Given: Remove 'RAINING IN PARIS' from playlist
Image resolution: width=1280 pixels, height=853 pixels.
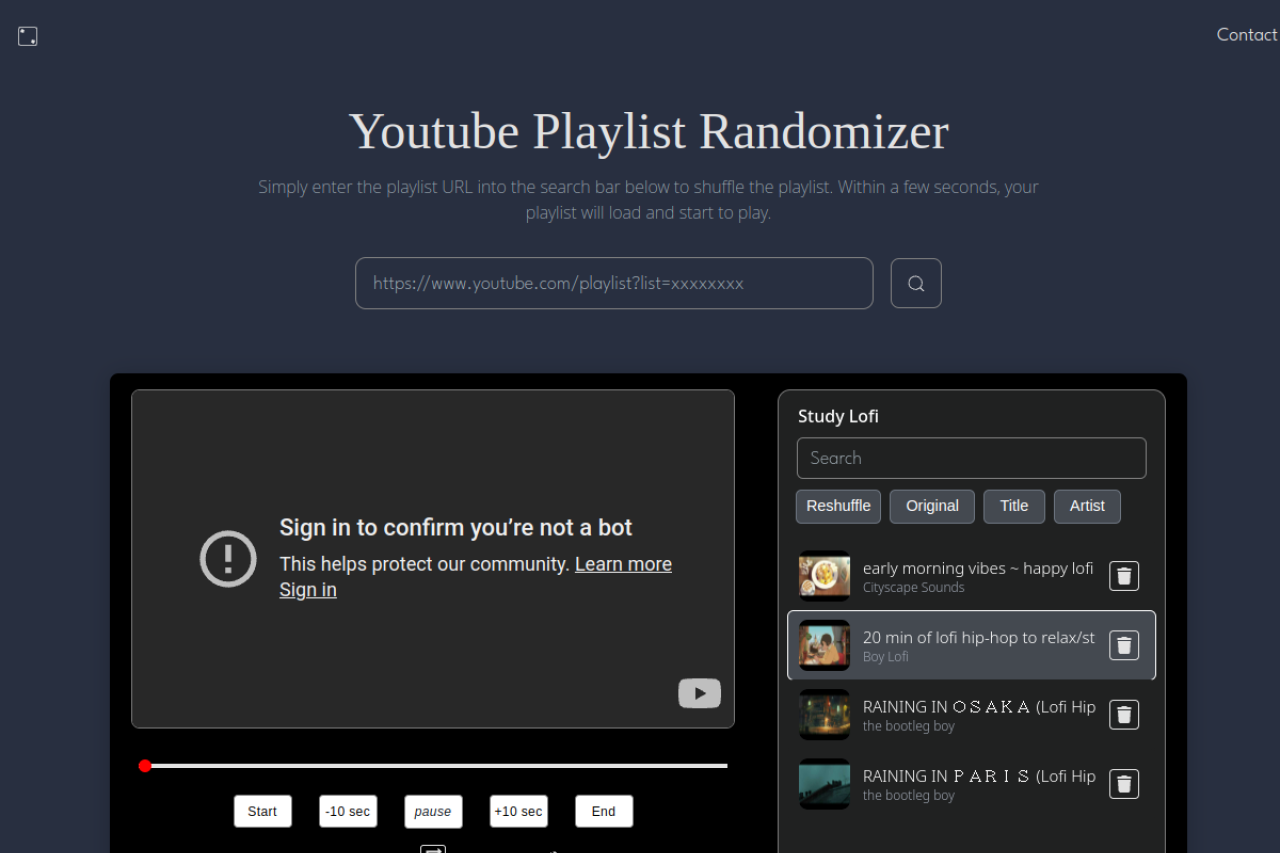Looking at the screenshot, I should point(1124,784).
